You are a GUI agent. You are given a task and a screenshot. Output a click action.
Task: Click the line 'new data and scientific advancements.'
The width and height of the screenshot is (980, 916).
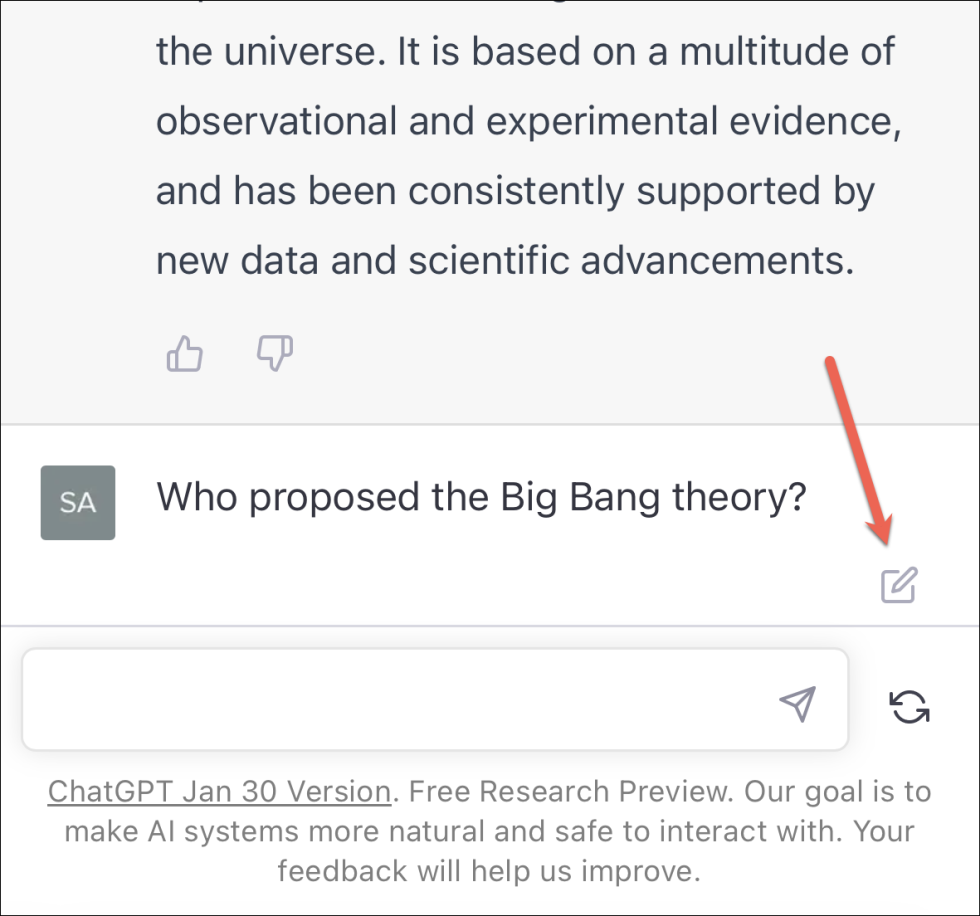[x=505, y=261]
